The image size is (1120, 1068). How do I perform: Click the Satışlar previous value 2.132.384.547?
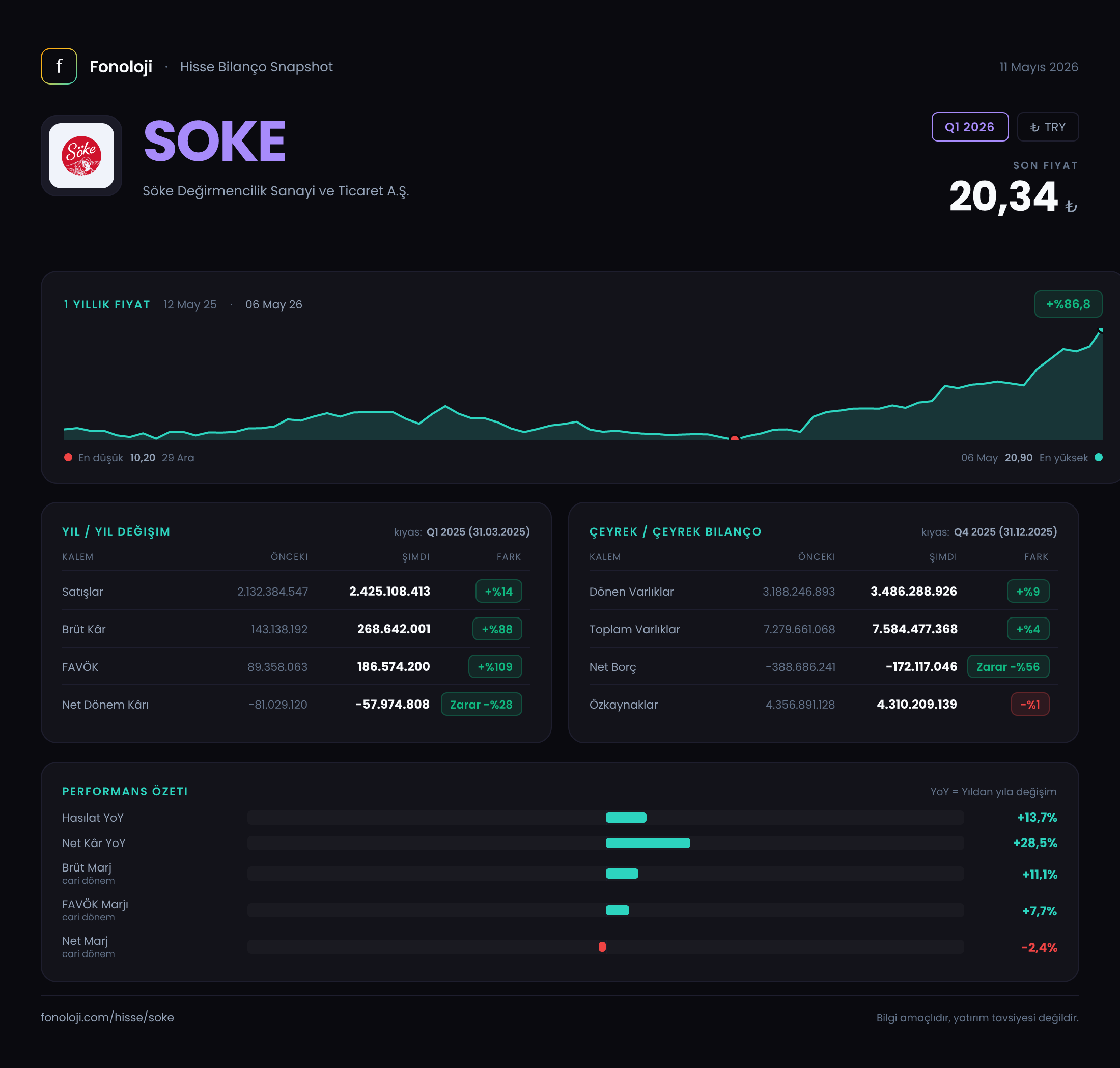click(272, 591)
